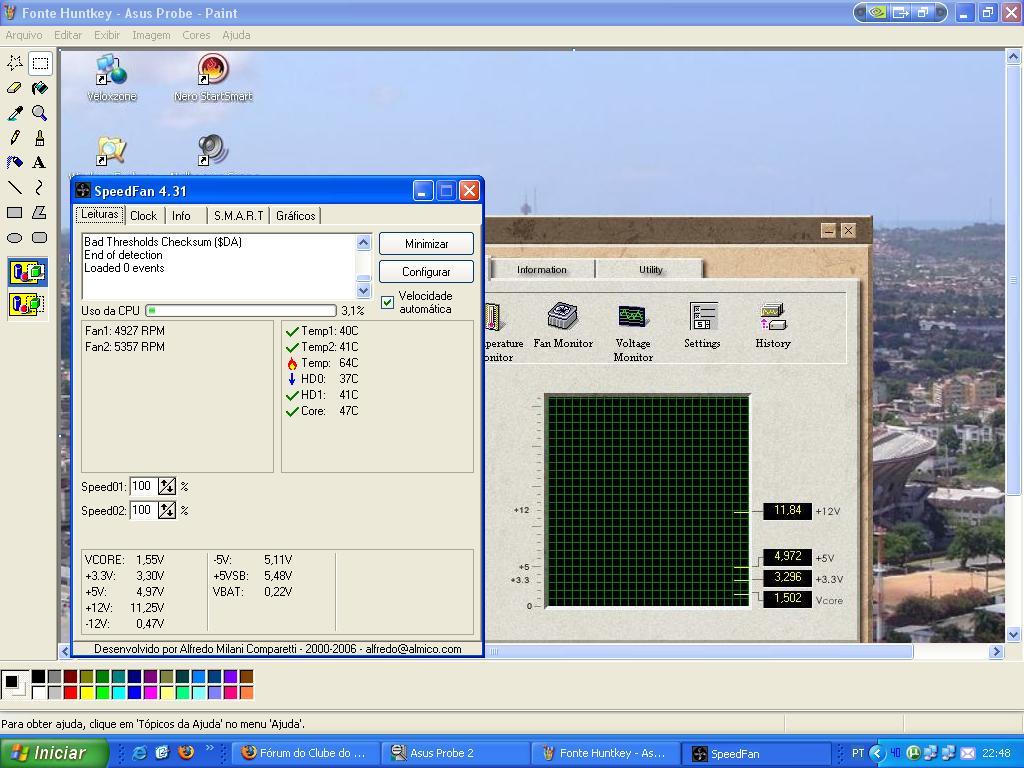
Task: Open Voltage Monitor in Asus Probe
Action: pos(633,332)
